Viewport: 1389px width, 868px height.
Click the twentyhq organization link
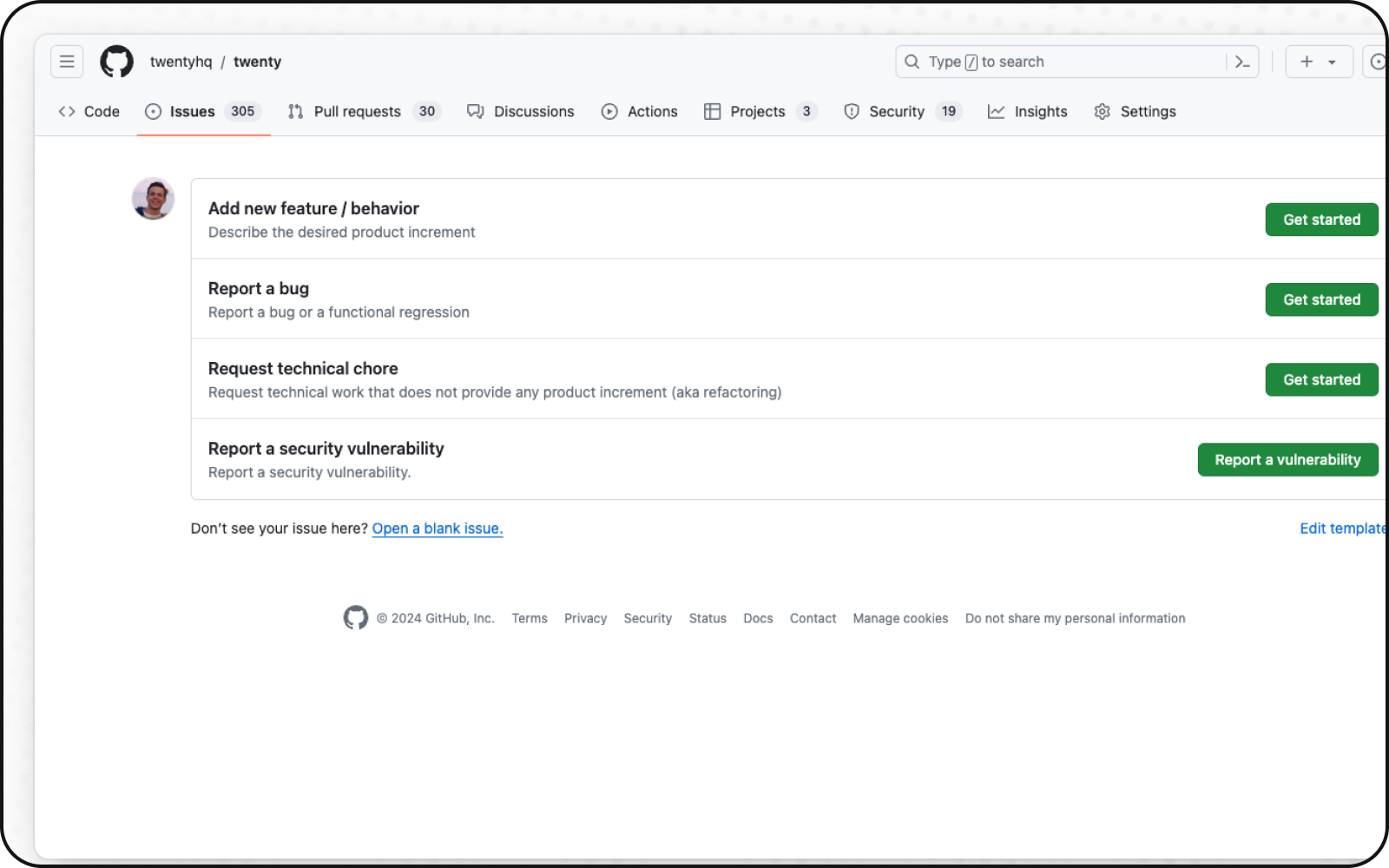(x=181, y=62)
